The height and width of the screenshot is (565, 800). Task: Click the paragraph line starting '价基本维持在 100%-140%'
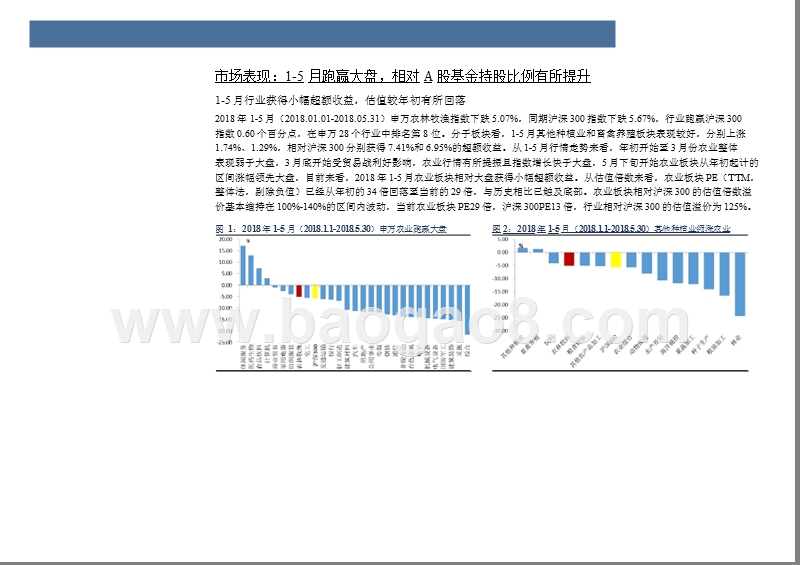[483, 206]
